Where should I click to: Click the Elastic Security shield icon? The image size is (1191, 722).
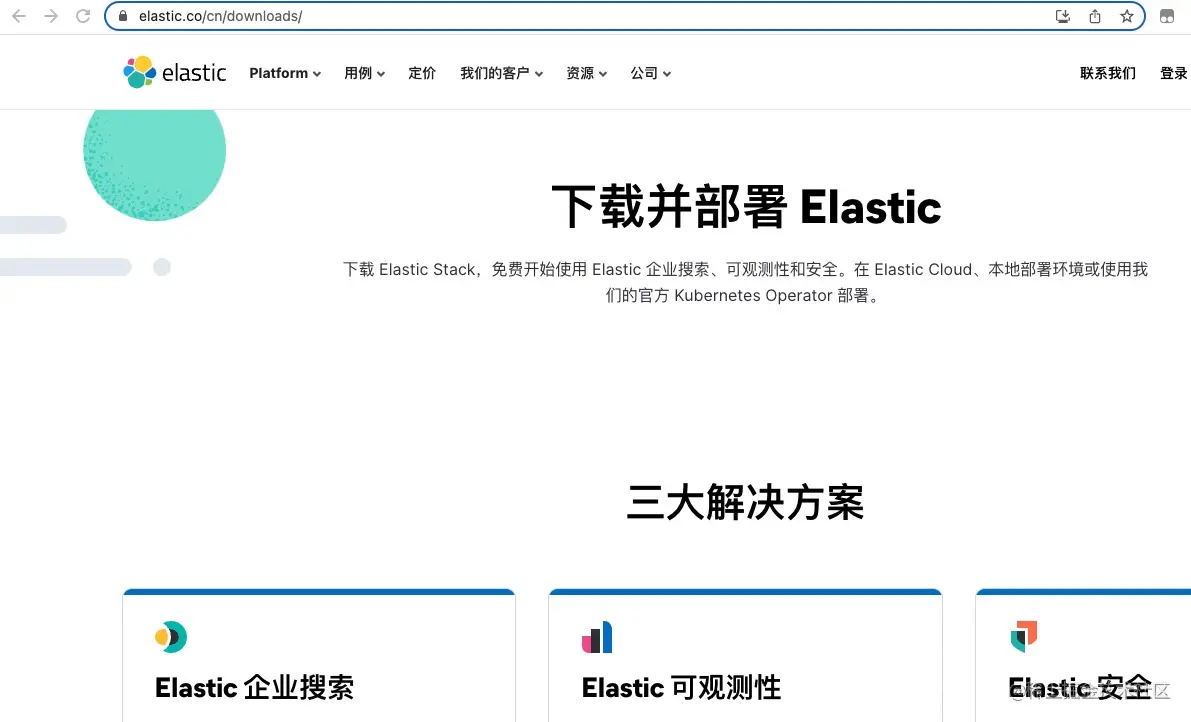pos(1024,635)
